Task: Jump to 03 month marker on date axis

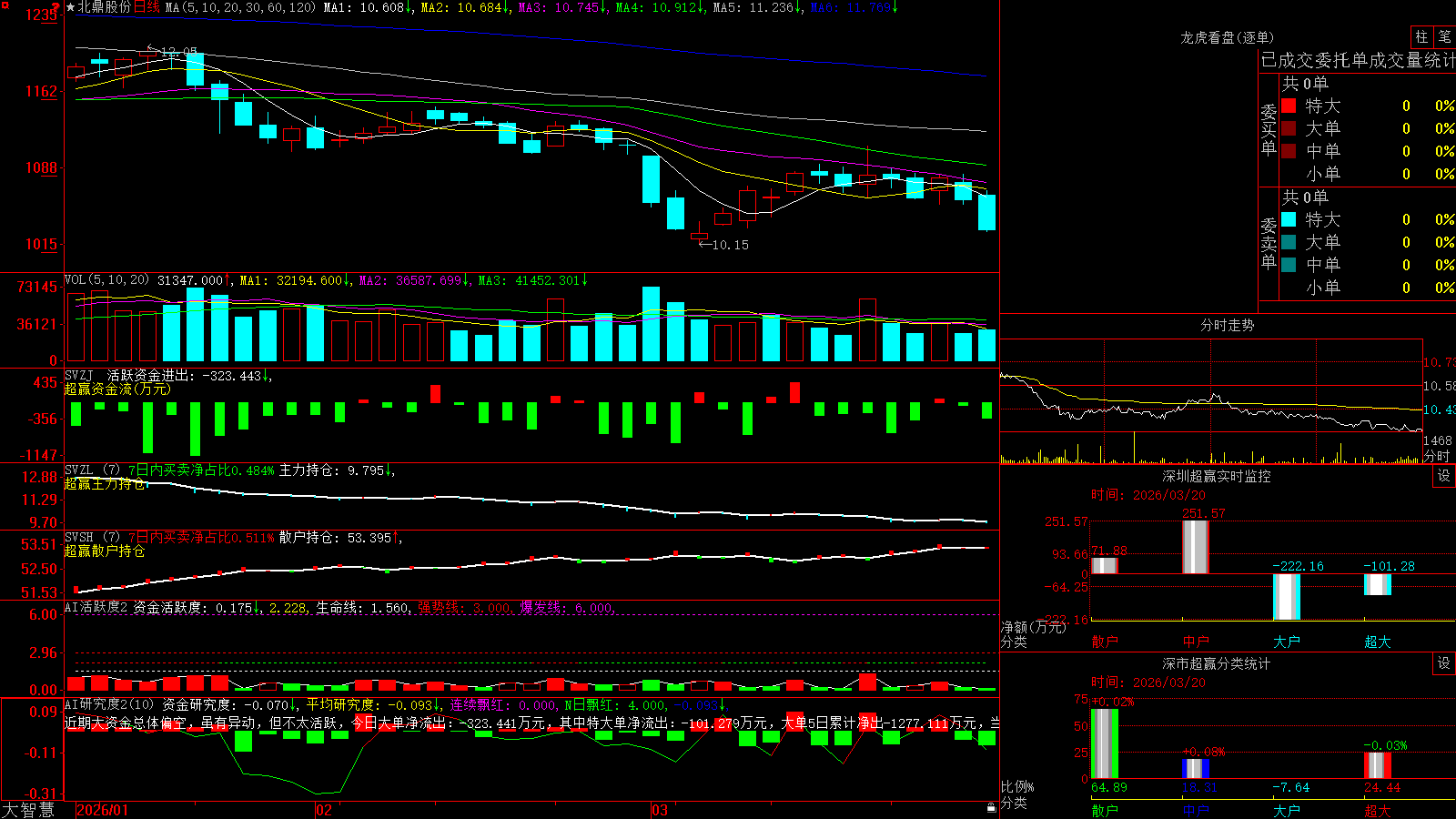Action: pyautogui.click(x=660, y=810)
